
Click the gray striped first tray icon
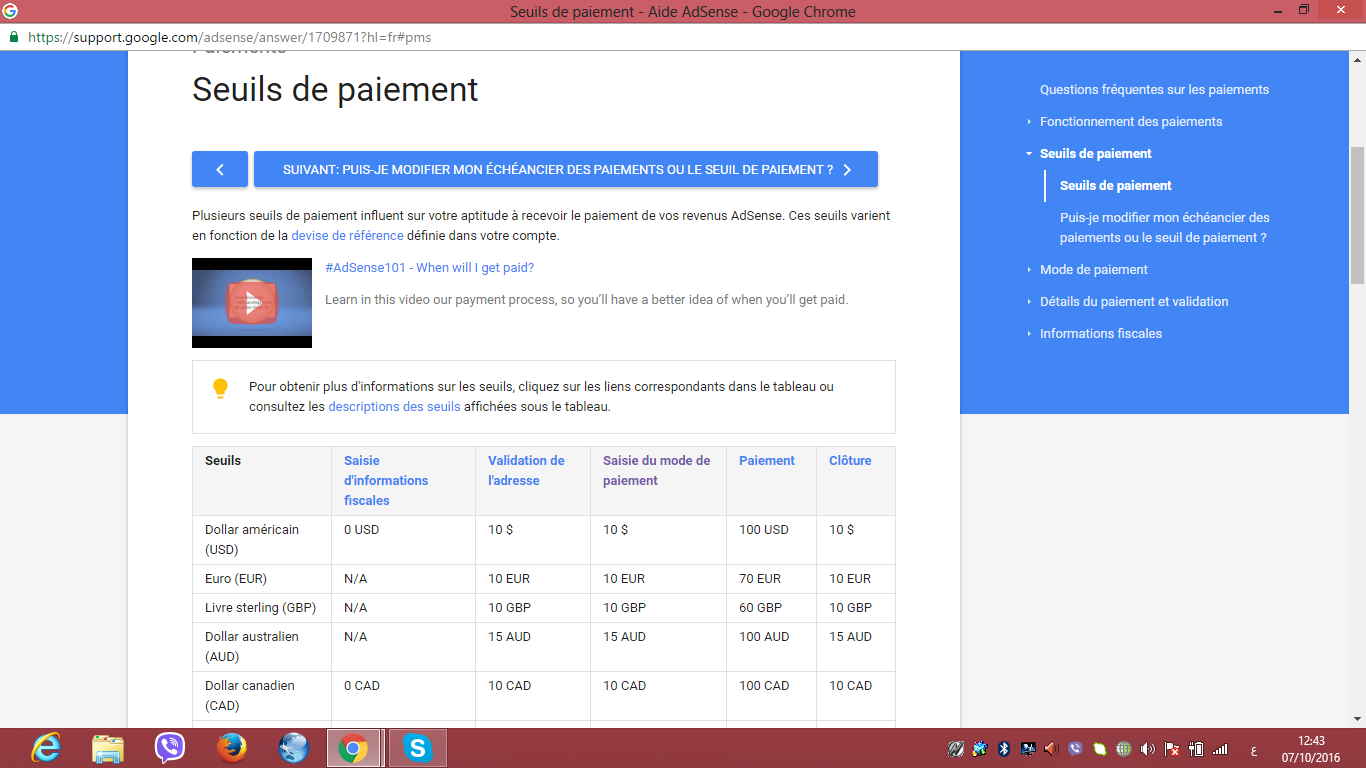pos(956,749)
